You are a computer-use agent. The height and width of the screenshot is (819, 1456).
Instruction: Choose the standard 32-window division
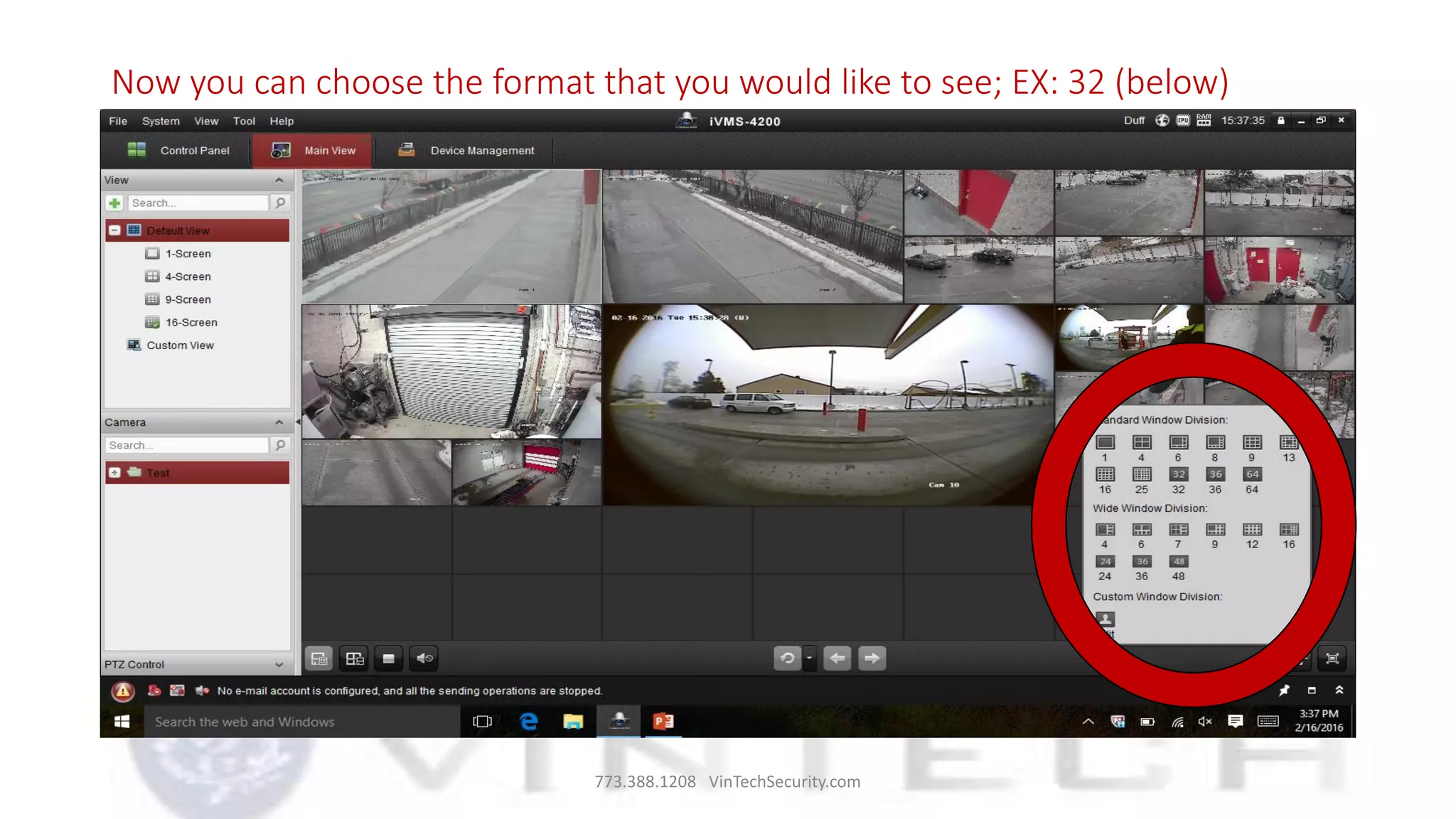pyautogui.click(x=1179, y=474)
